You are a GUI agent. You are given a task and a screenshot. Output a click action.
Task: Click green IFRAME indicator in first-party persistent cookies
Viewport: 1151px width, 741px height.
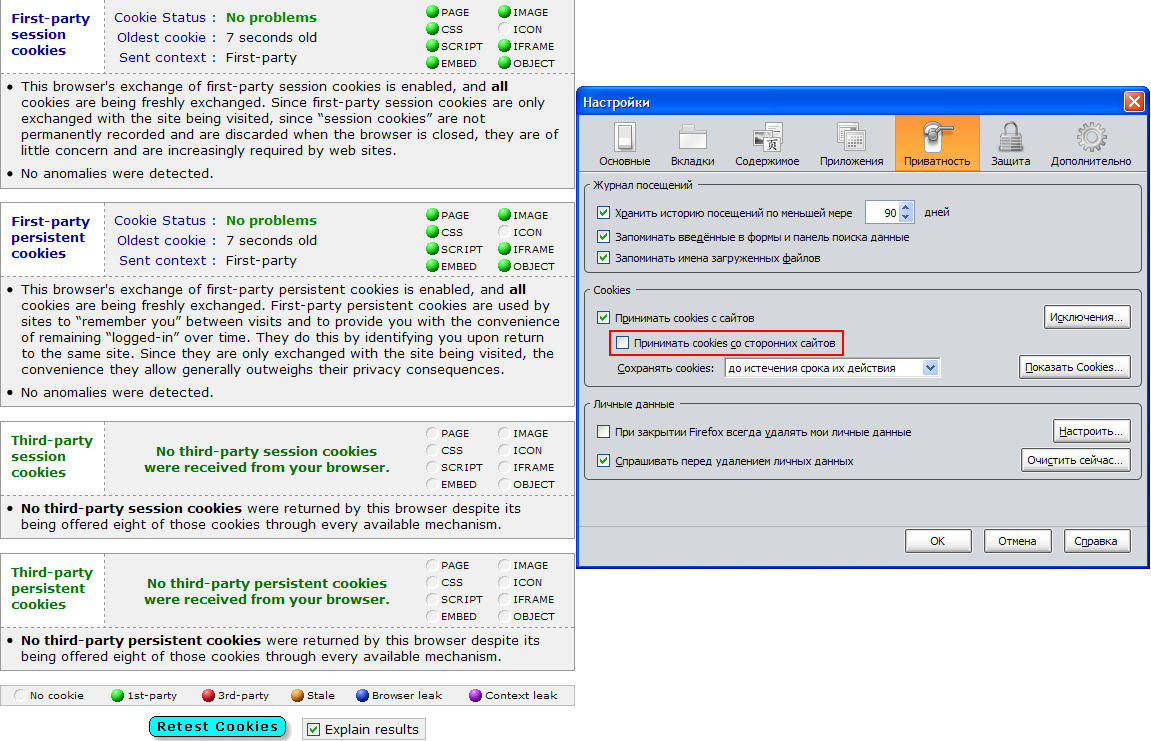click(x=504, y=249)
